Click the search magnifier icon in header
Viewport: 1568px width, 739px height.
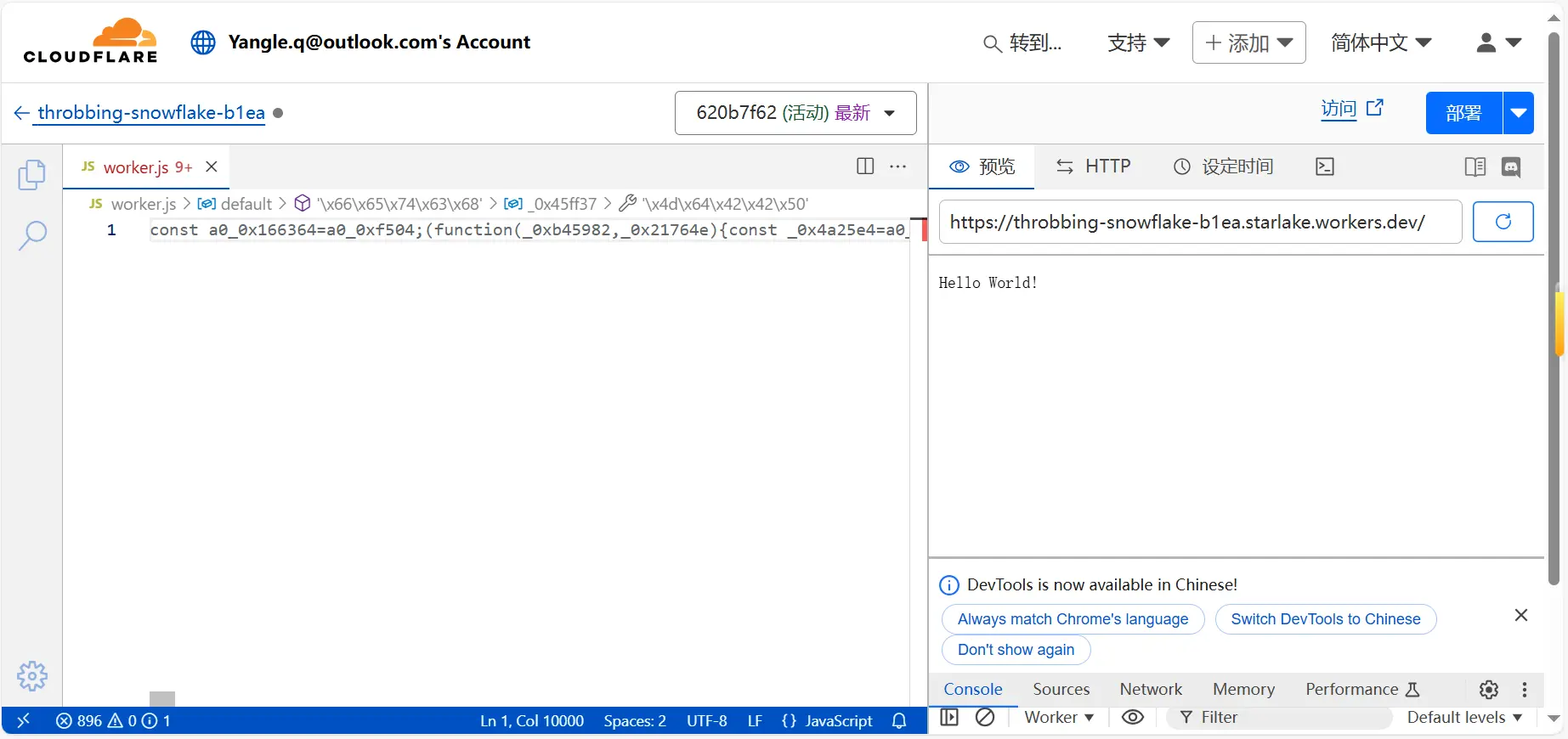point(992,43)
